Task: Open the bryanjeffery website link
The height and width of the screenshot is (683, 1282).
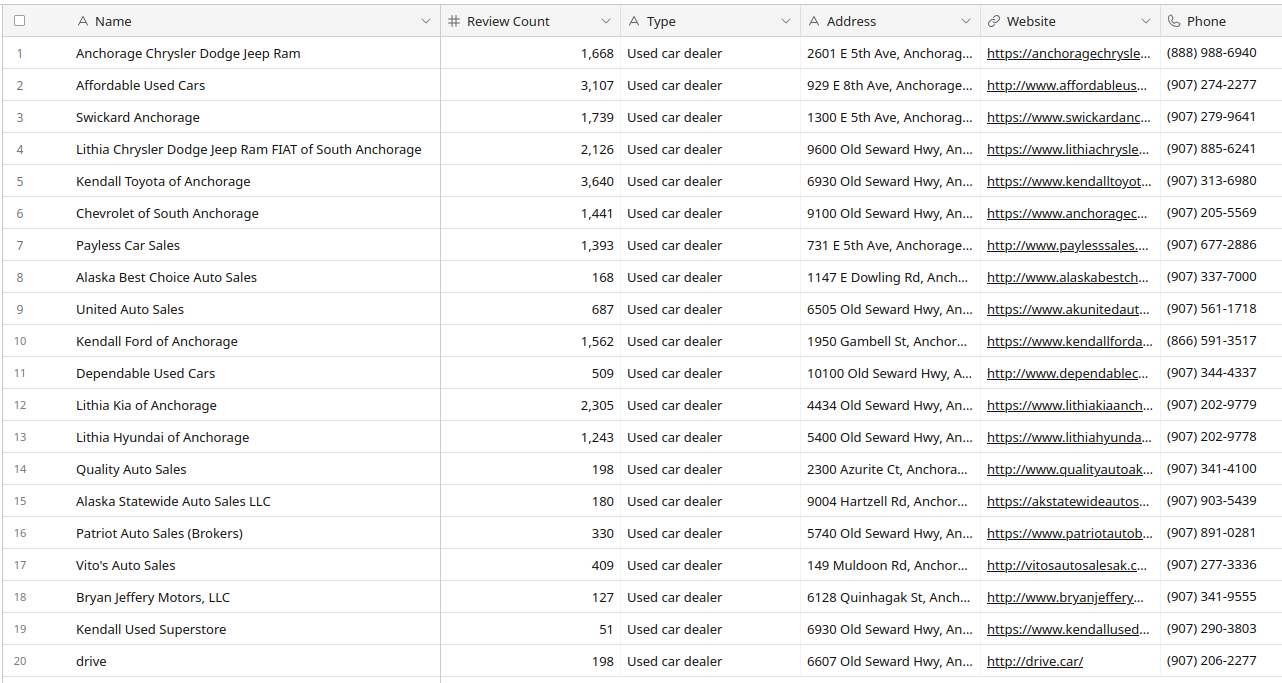Action: click(x=1066, y=597)
